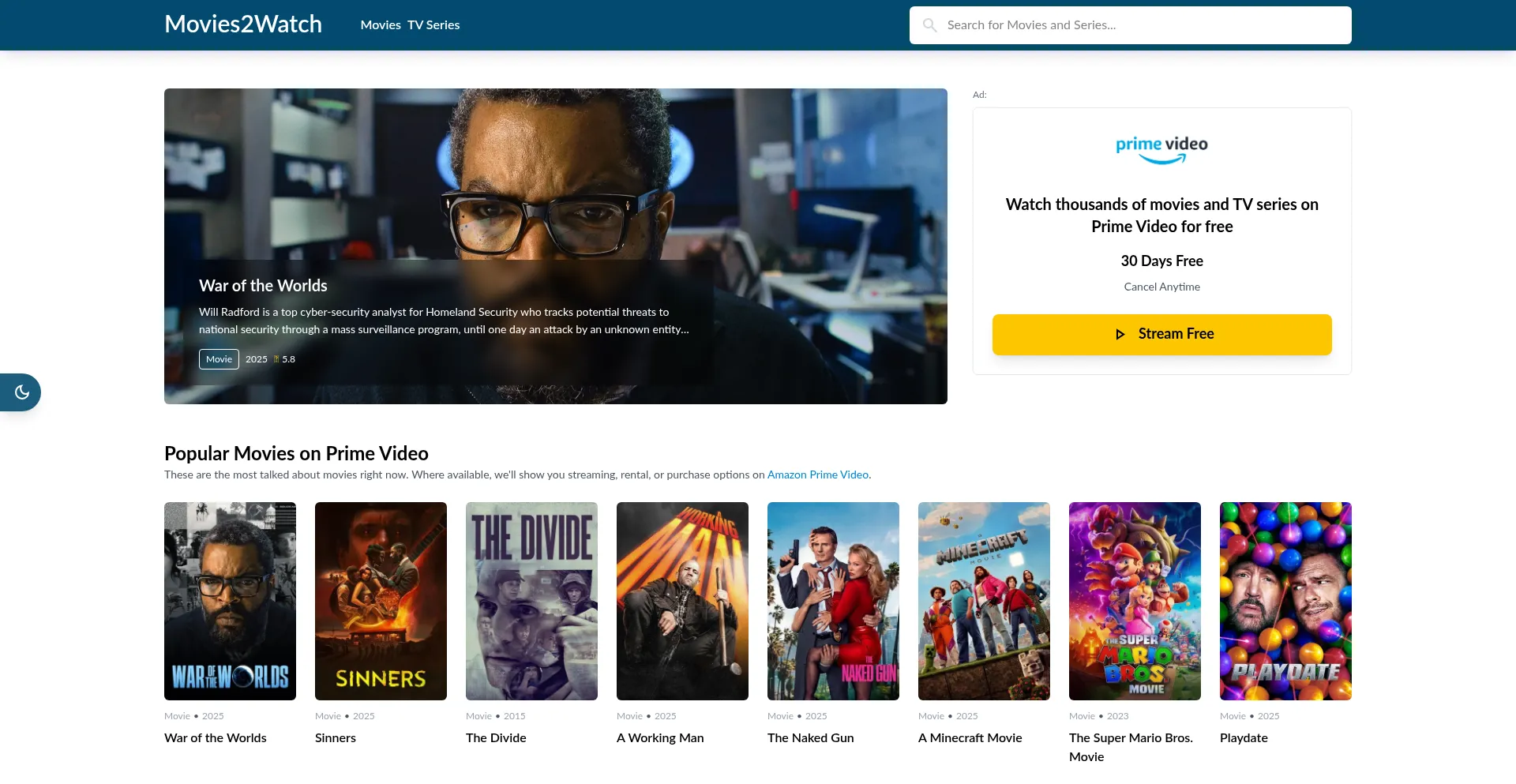Viewport: 1516px width, 784px height.
Task: Click the 2025 year in hero banner
Action: pos(257,359)
